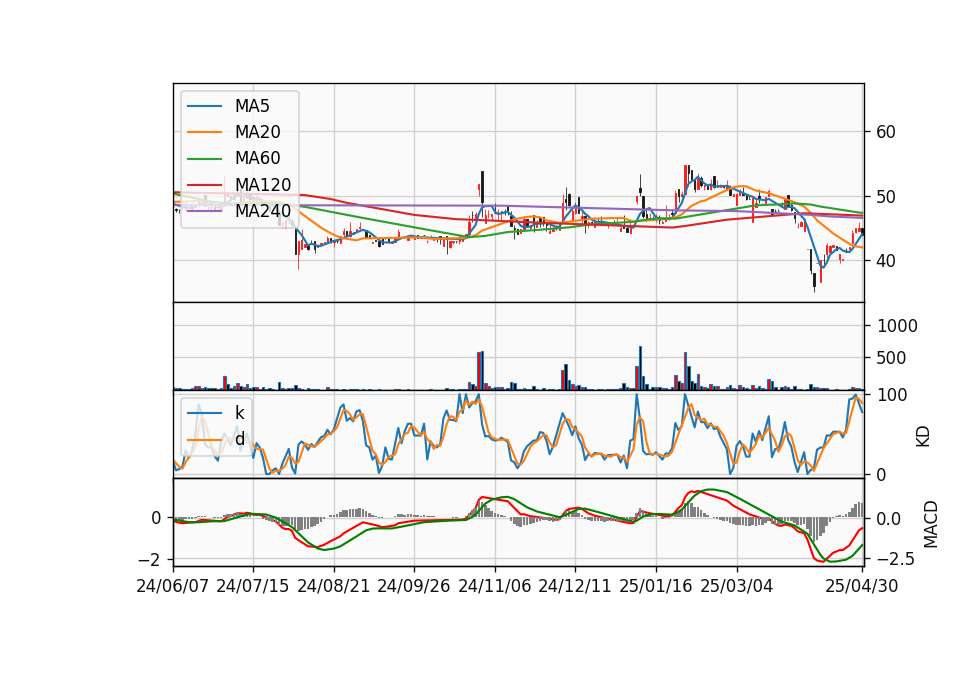Image resolution: width=960 pixels, height=690 pixels.
Task: Click the blue MA5 legend line sample
Action: 204,106
